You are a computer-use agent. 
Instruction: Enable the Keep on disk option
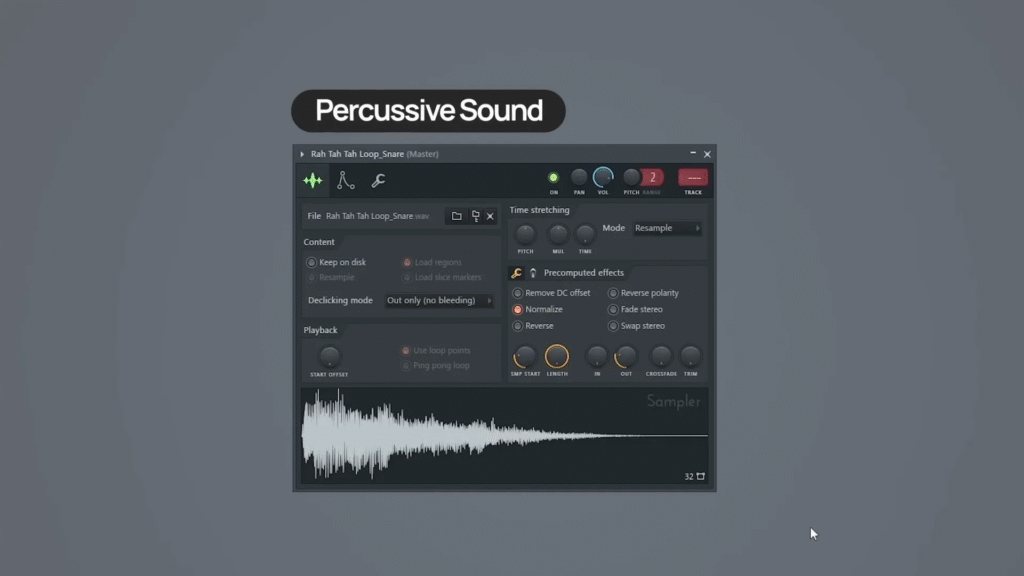tap(312, 263)
